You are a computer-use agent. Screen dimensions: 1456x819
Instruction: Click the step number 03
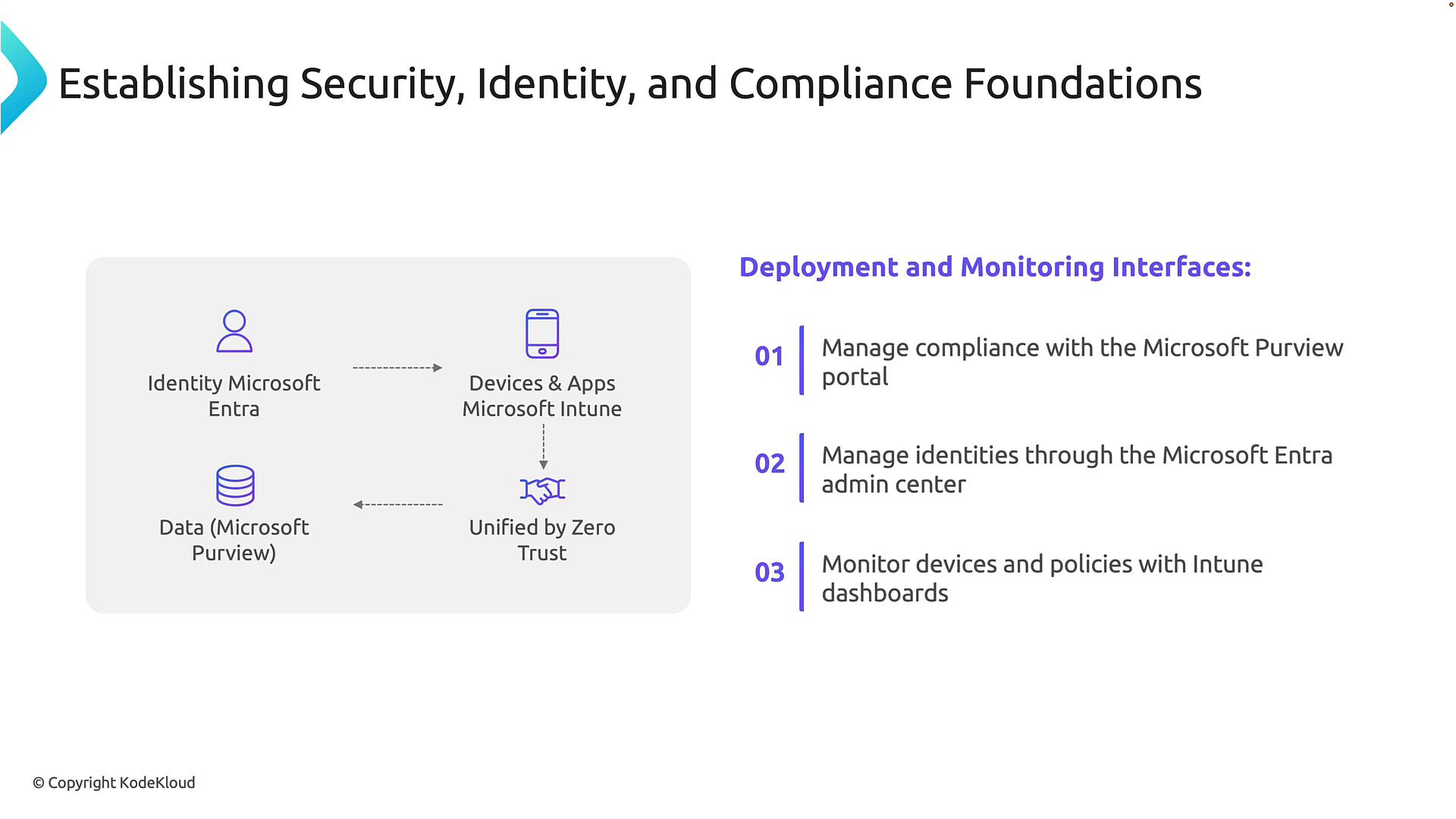[769, 573]
